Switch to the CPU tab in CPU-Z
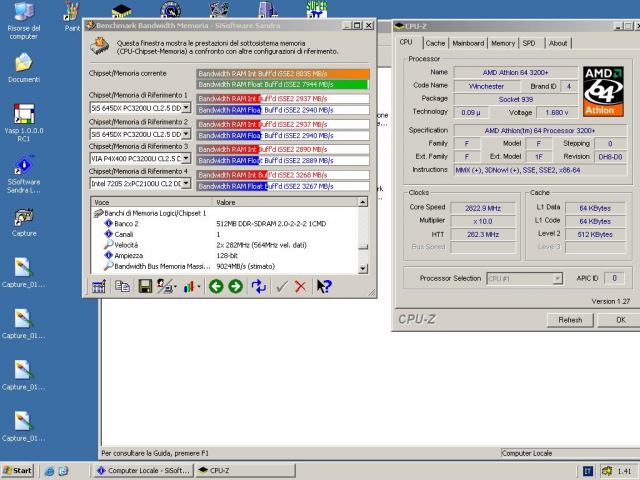640x480 pixels. click(x=406, y=42)
